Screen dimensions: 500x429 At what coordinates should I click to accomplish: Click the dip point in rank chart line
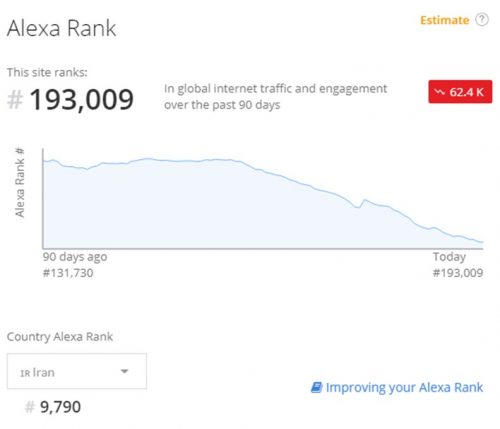(358, 207)
